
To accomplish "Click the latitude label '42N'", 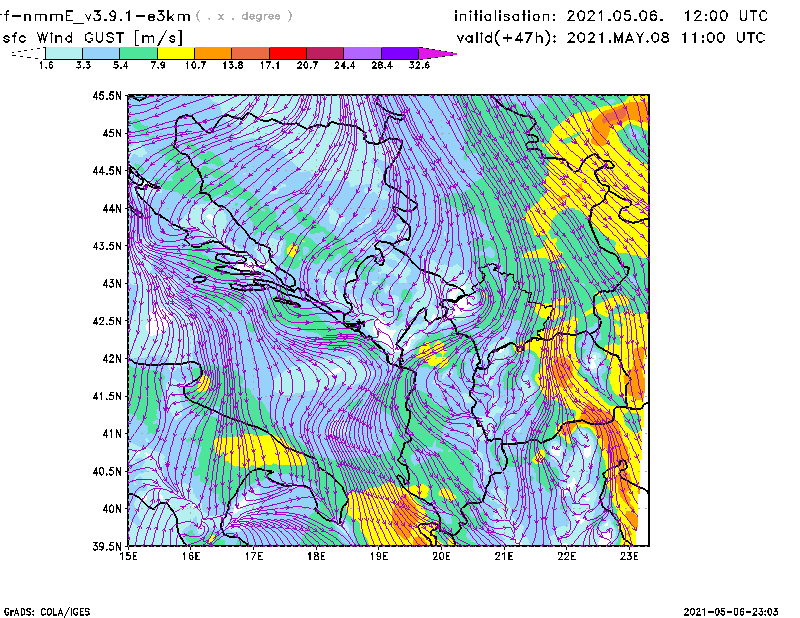I will (x=112, y=359).
